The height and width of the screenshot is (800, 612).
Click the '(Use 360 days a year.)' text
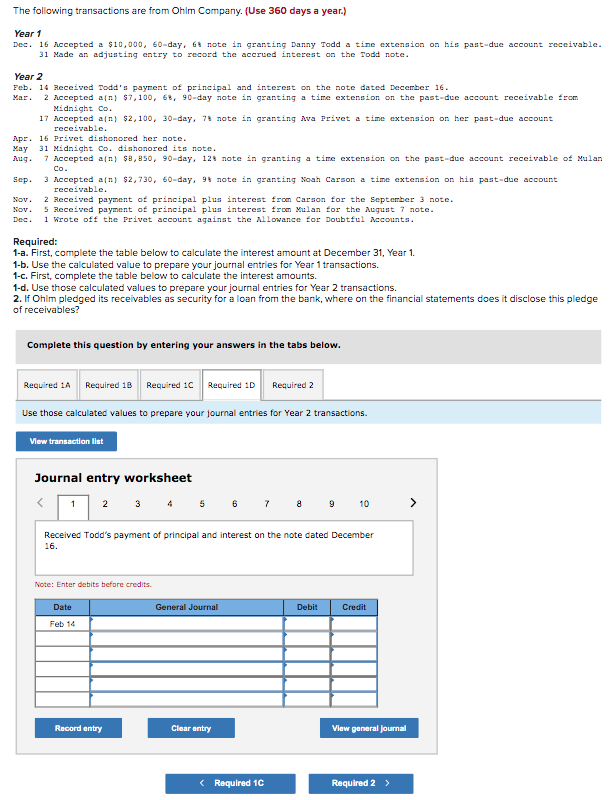pyautogui.click(x=296, y=11)
